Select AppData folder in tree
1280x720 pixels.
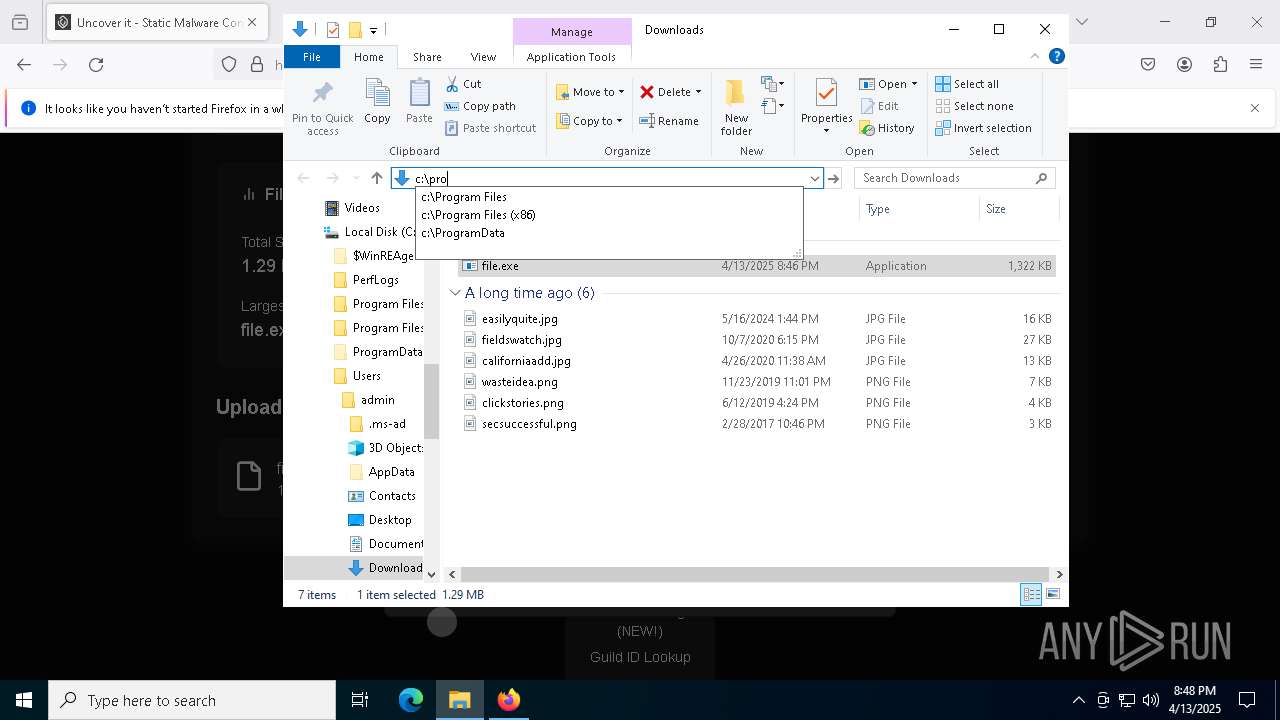point(391,472)
